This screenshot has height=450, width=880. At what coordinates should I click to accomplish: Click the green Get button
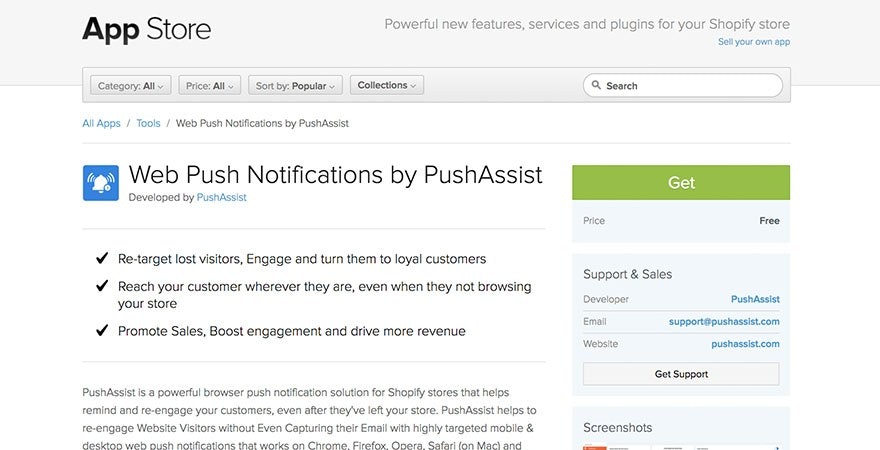(x=681, y=183)
